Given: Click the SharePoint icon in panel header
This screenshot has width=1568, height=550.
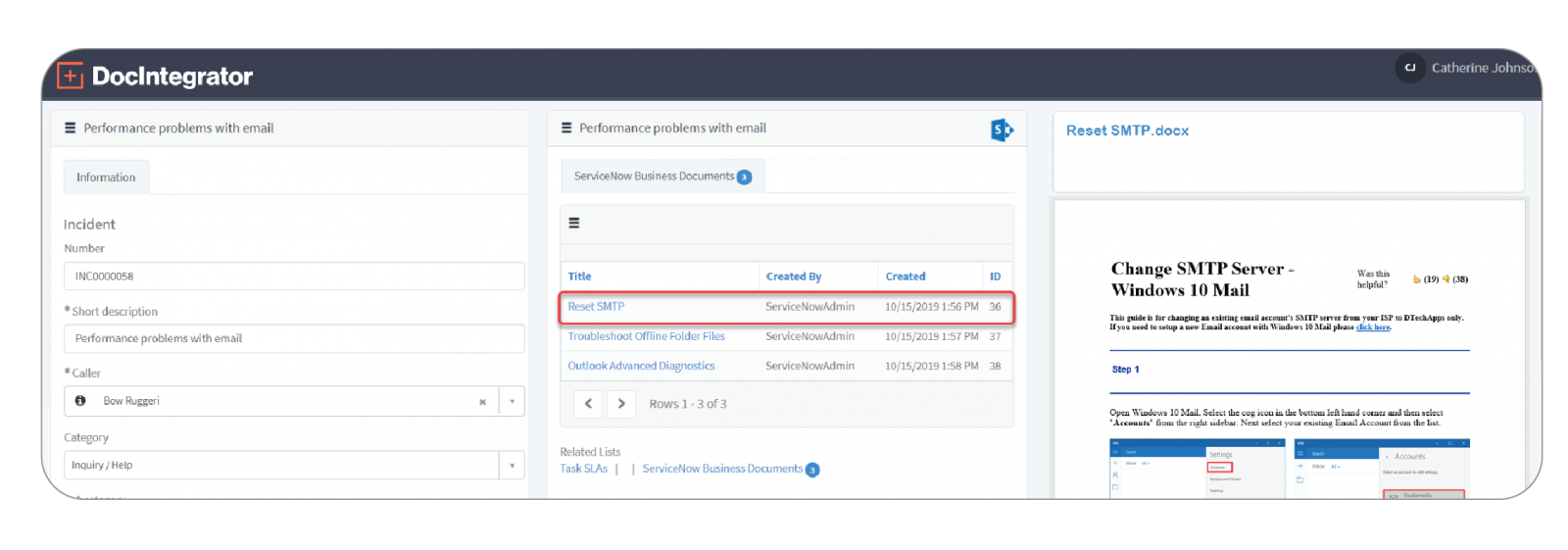Looking at the screenshot, I should click(x=1002, y=129).
